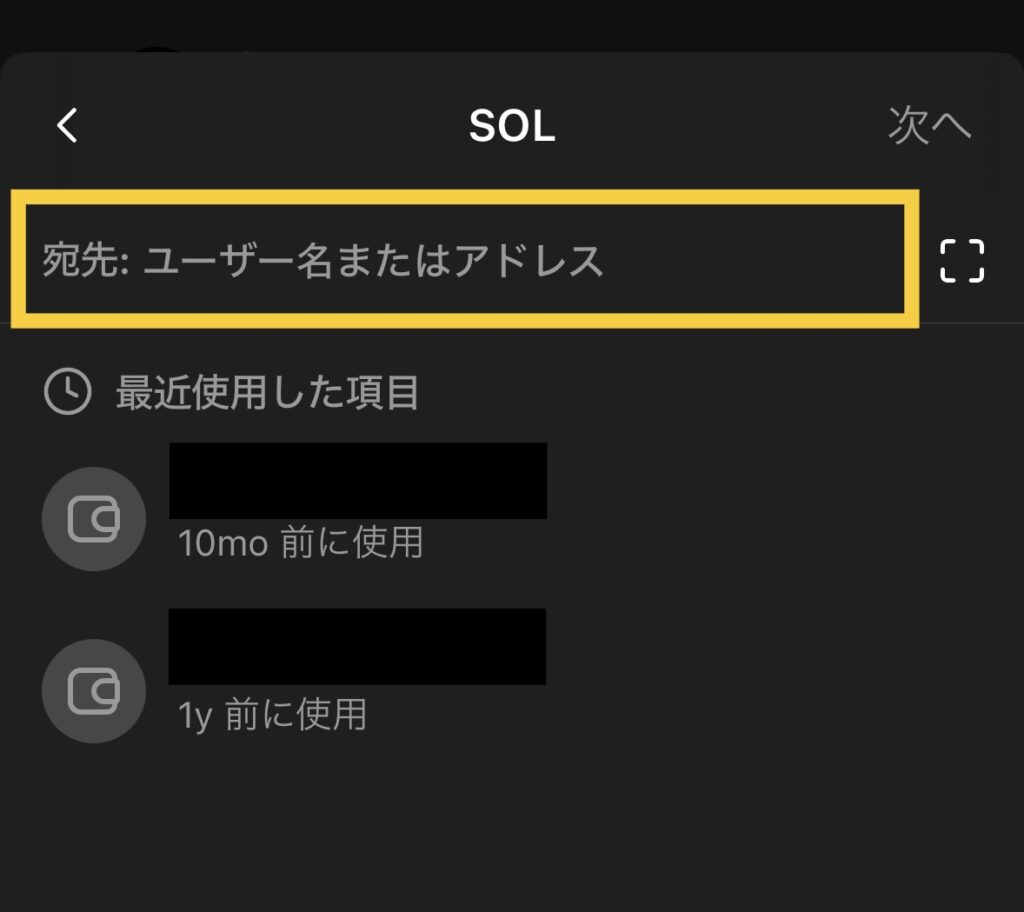Click the "ユーザー名またはアドレス" placeholder text

[x=374, y=261]
